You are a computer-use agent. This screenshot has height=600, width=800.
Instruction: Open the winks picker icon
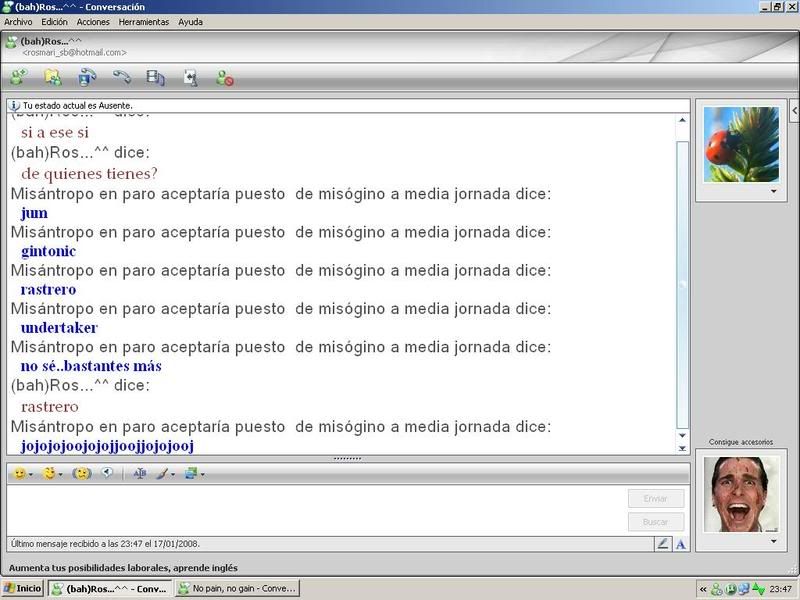pos(49,474)
